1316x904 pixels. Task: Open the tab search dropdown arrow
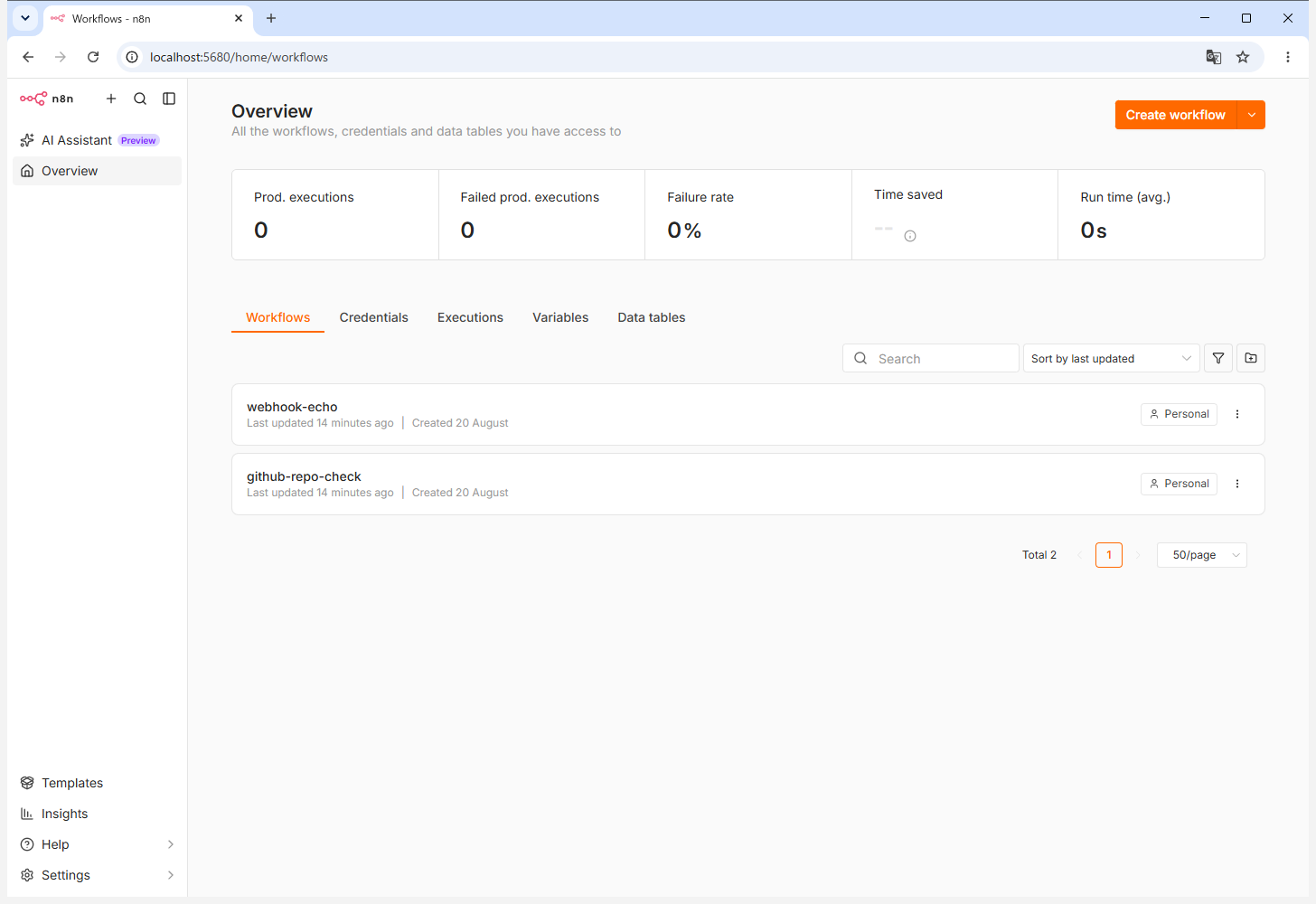point(25,18)
